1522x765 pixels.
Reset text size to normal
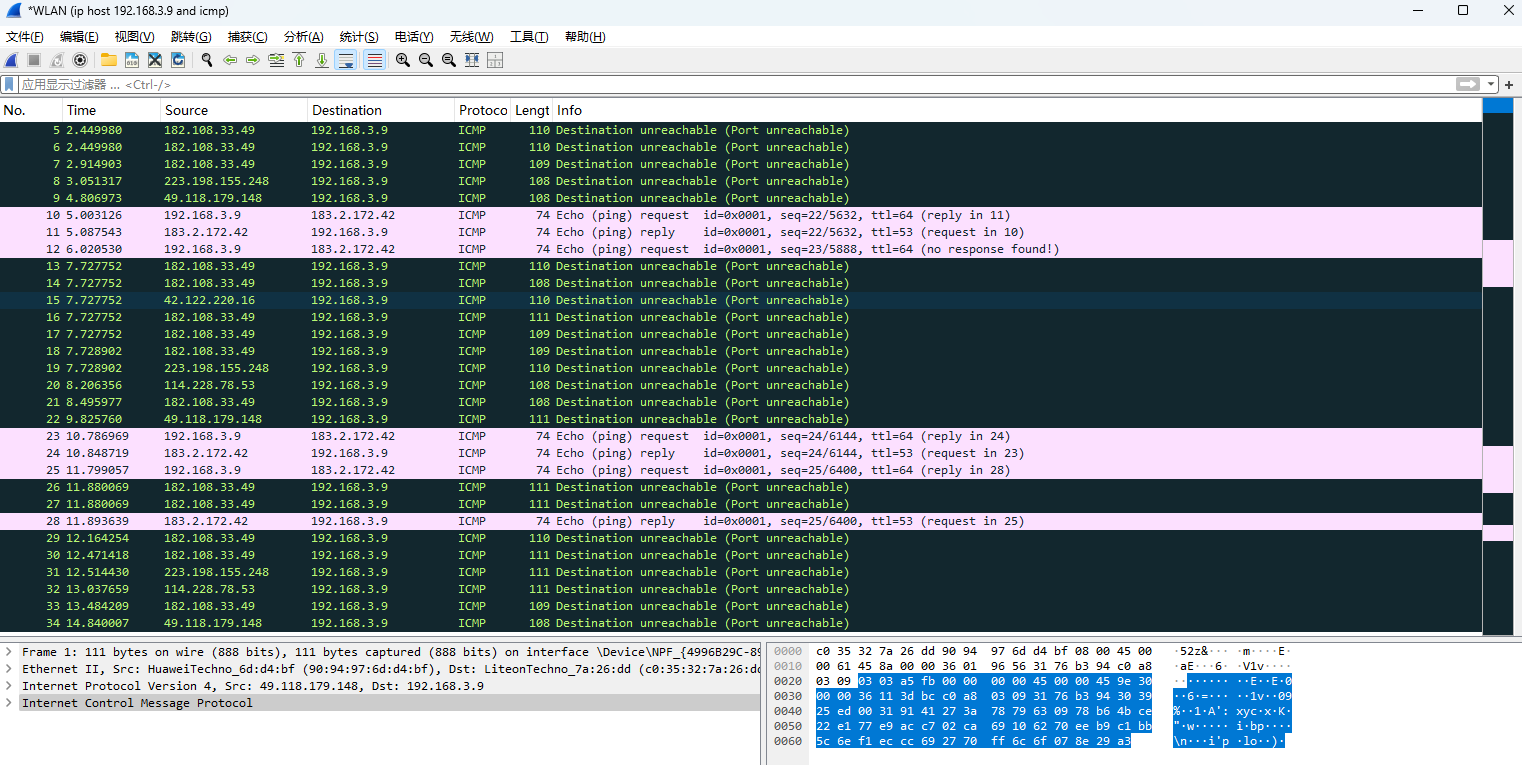pyautogui.click(x=449, y=60)
